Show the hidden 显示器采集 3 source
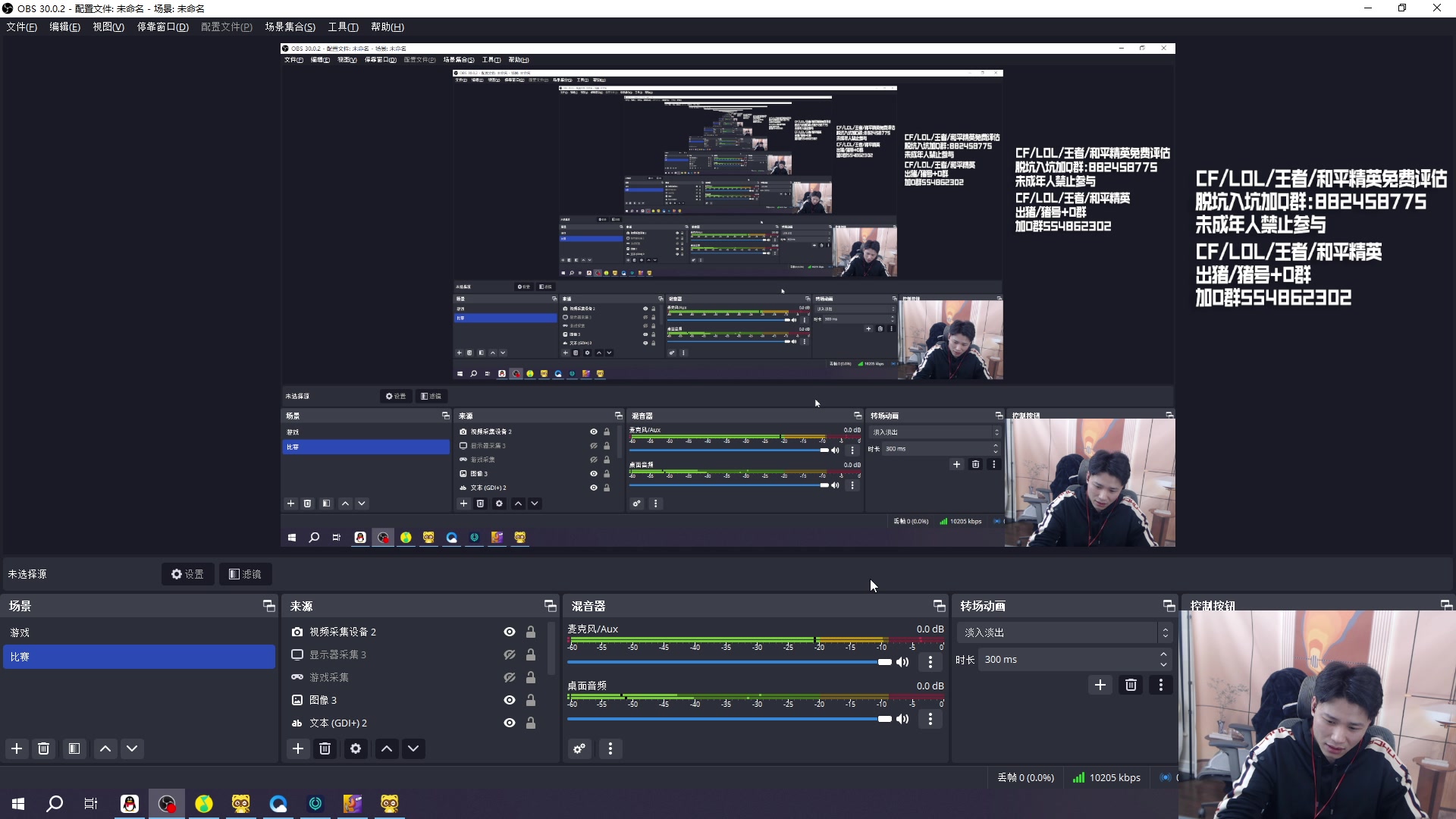The image size is (1456, 819). pos(510,654)
